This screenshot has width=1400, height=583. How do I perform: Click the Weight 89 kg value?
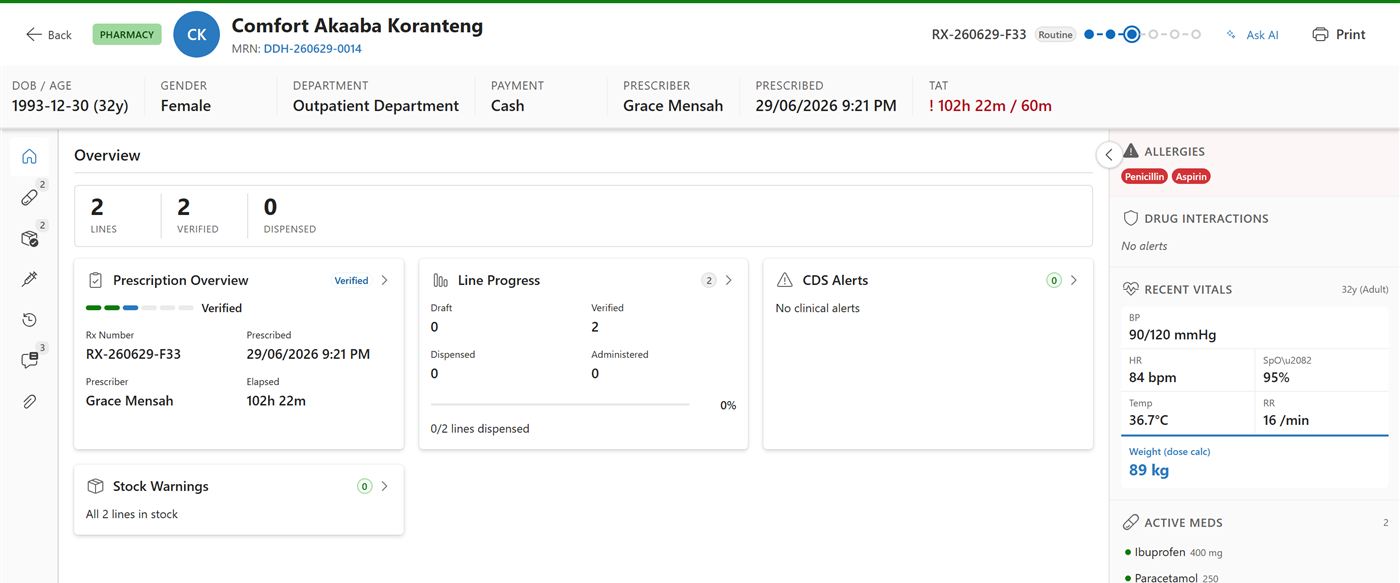[1149, 470]
